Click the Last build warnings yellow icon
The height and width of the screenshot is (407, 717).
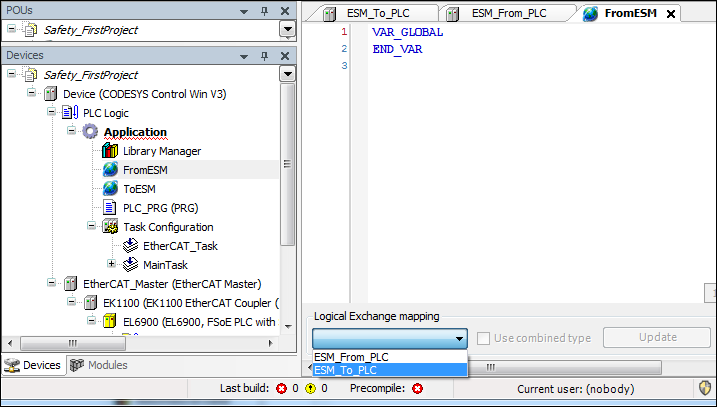pos(310,389)
